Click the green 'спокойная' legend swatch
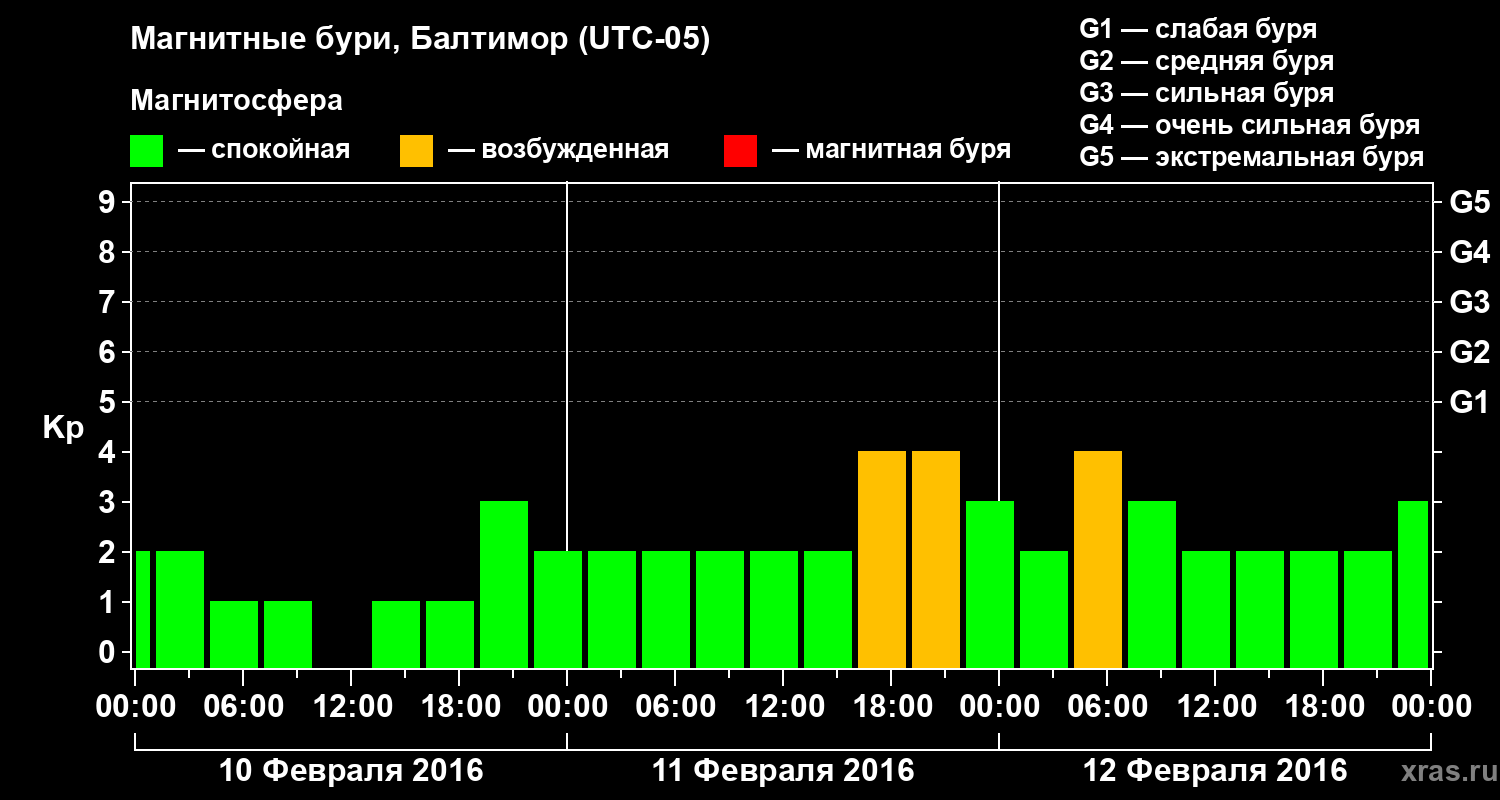This screenshot has height=800, width=1500. 147,151
